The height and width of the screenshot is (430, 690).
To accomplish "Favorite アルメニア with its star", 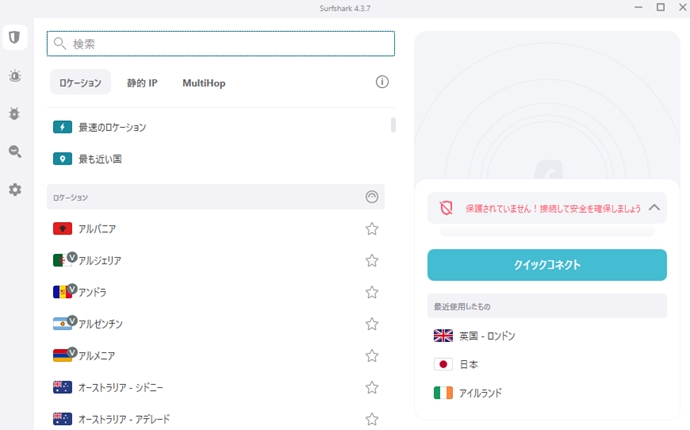I will (372, 356).
